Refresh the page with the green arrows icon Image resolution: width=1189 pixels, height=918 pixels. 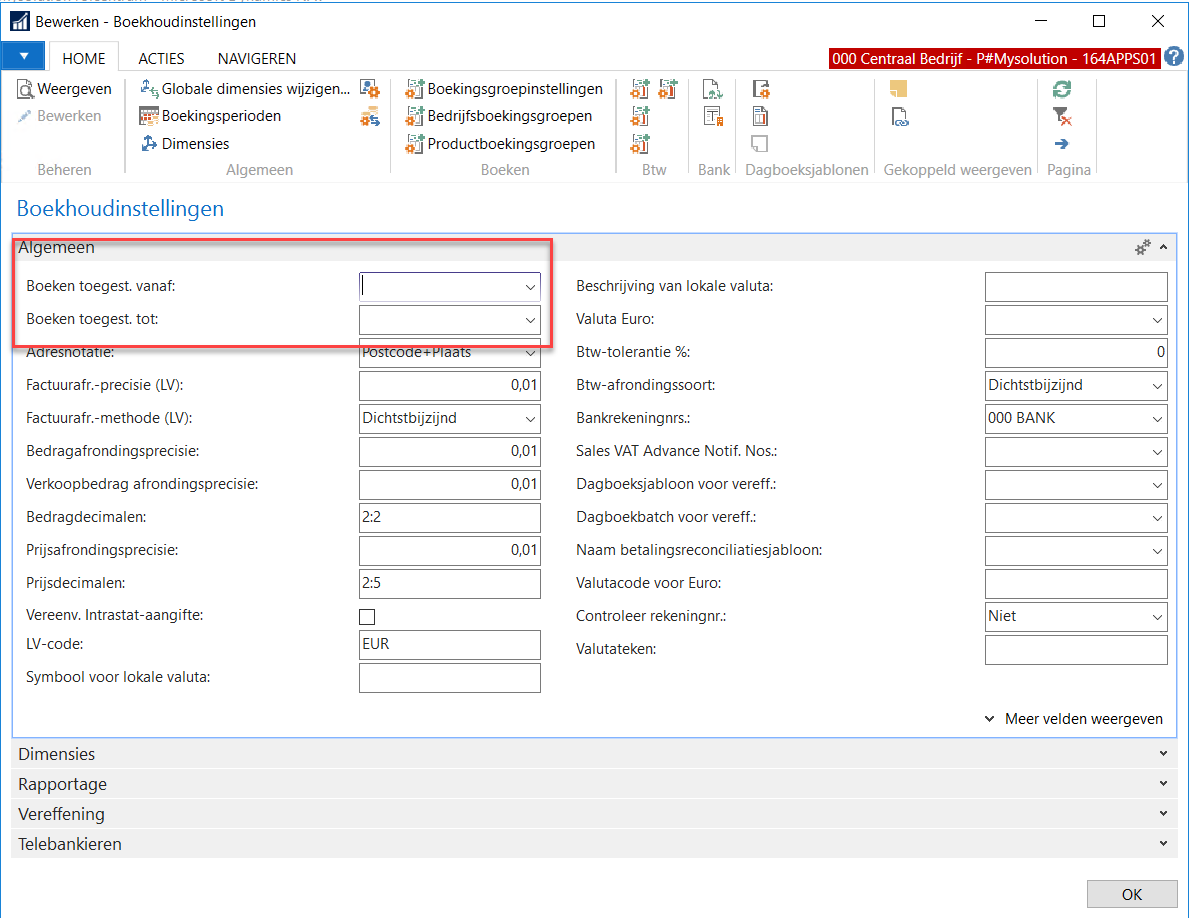click(1062, 89)
